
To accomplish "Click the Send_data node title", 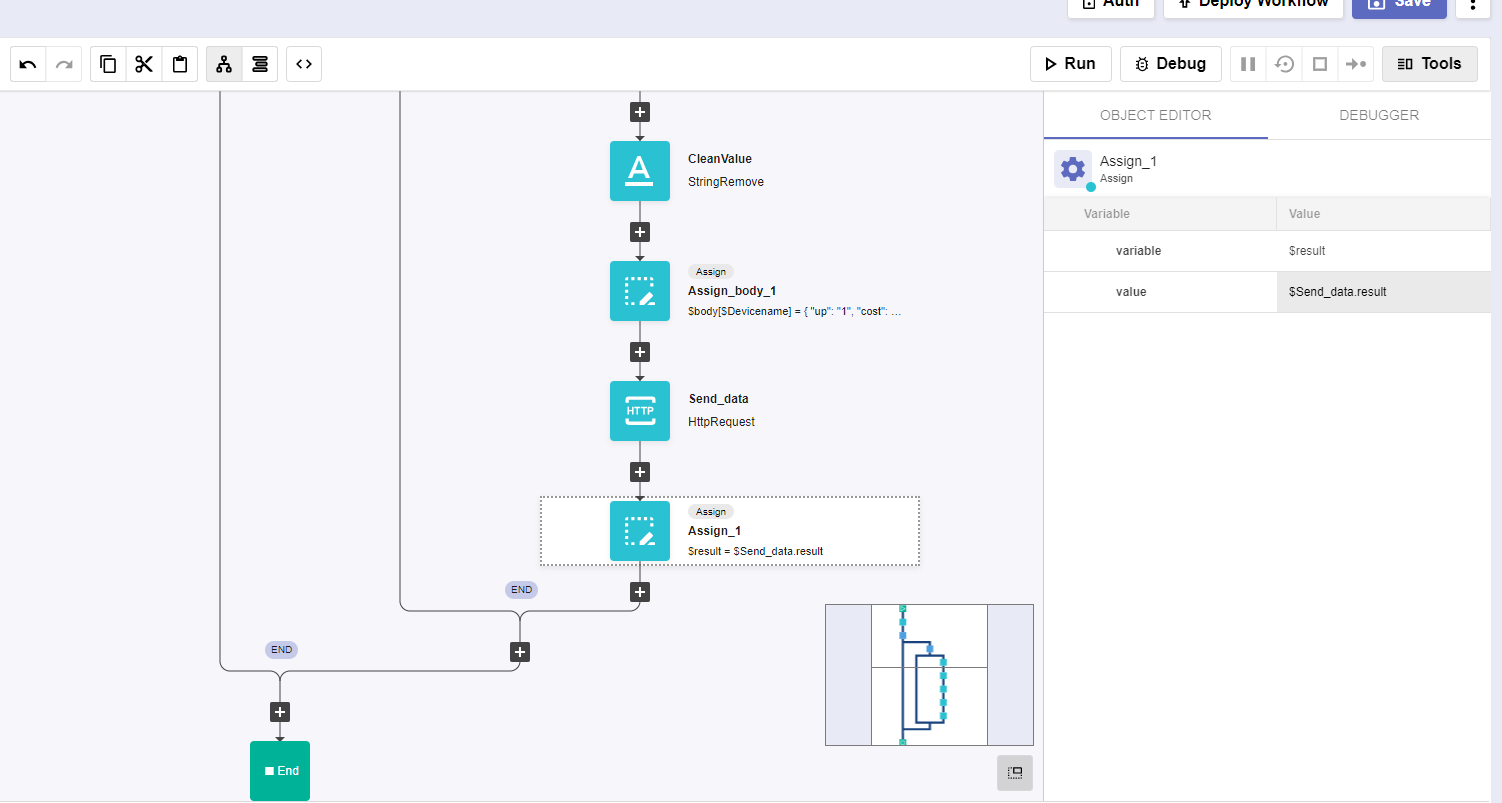I will (718, 399).
